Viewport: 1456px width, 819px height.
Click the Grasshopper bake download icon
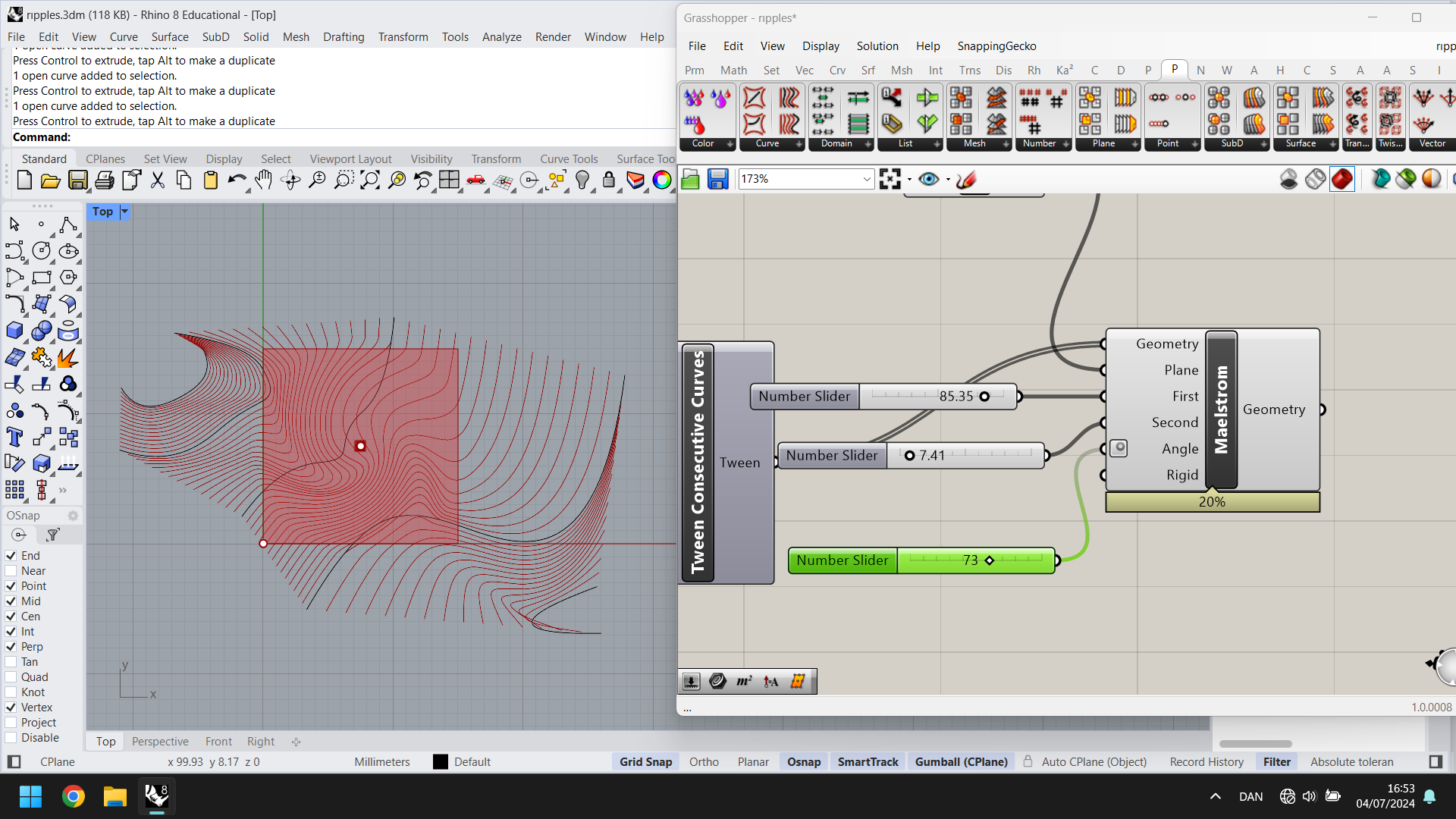(x=691, y=682)
